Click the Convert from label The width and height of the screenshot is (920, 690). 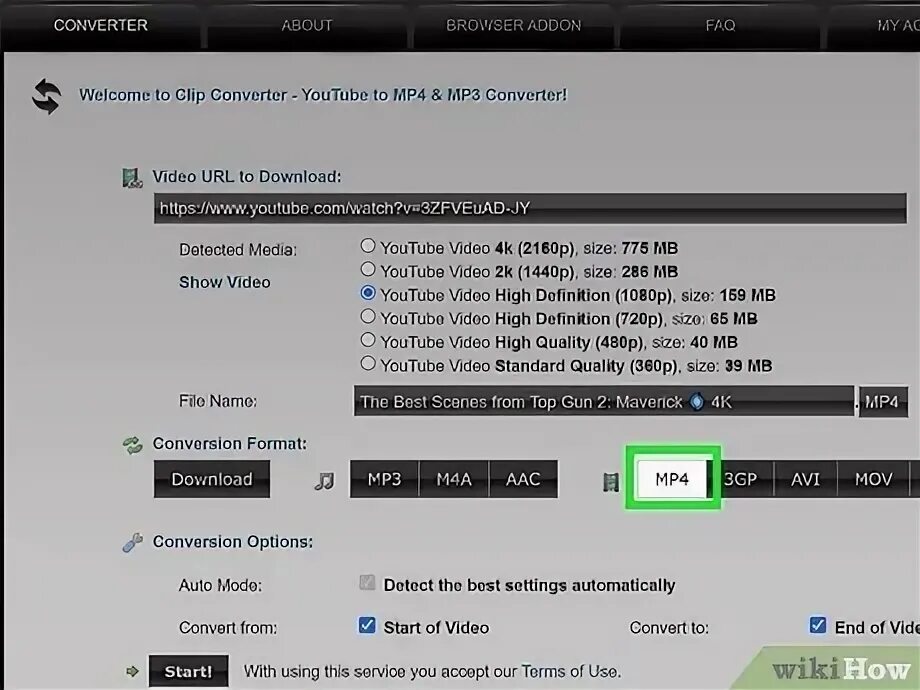point(228,628)
